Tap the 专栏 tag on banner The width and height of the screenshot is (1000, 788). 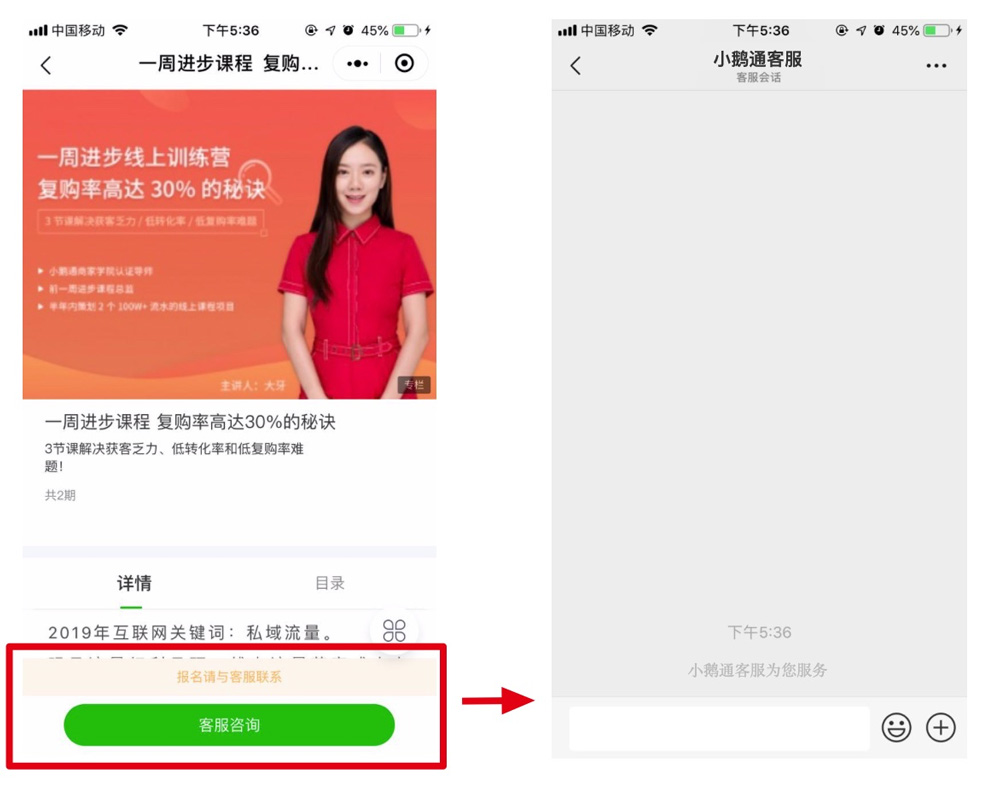coord(415,384)
